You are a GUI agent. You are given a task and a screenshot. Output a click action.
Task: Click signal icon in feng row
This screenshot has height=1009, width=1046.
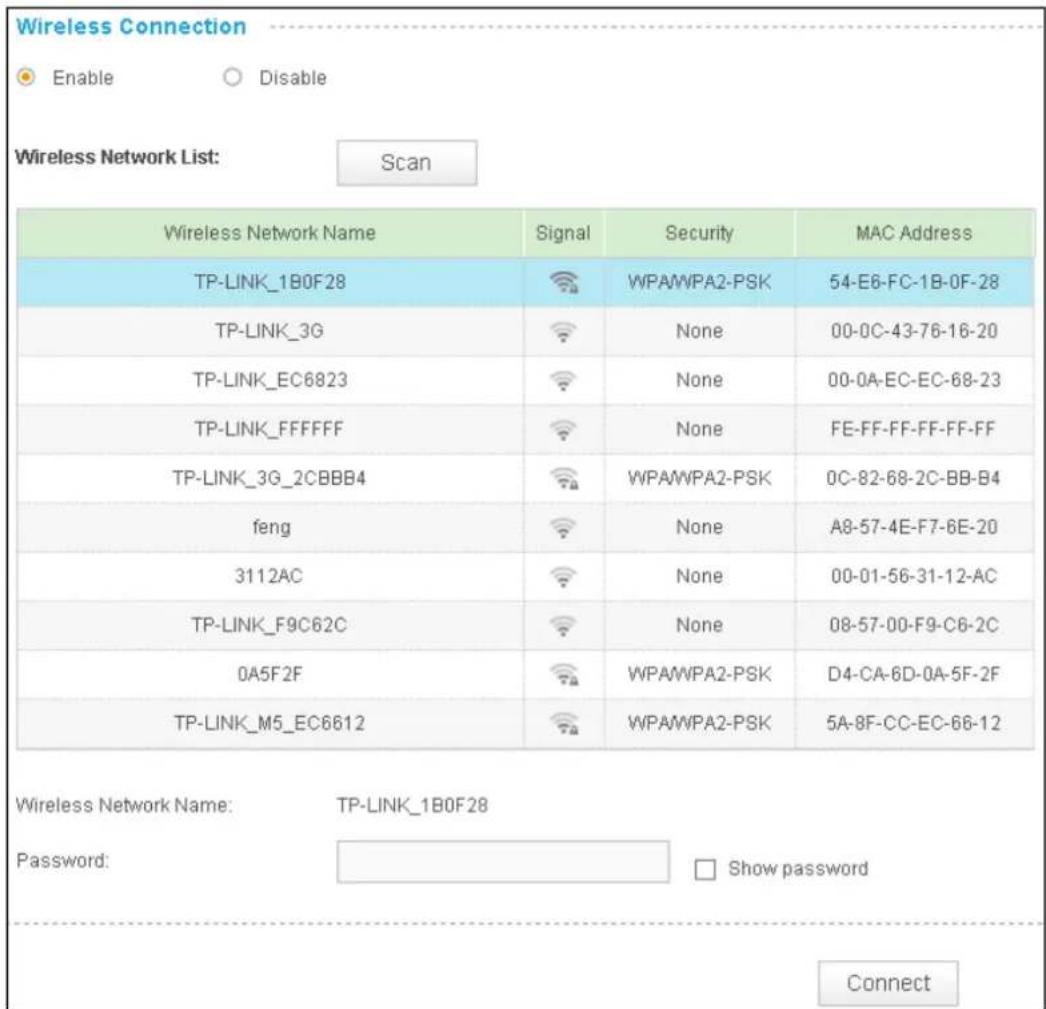[563, 528]
